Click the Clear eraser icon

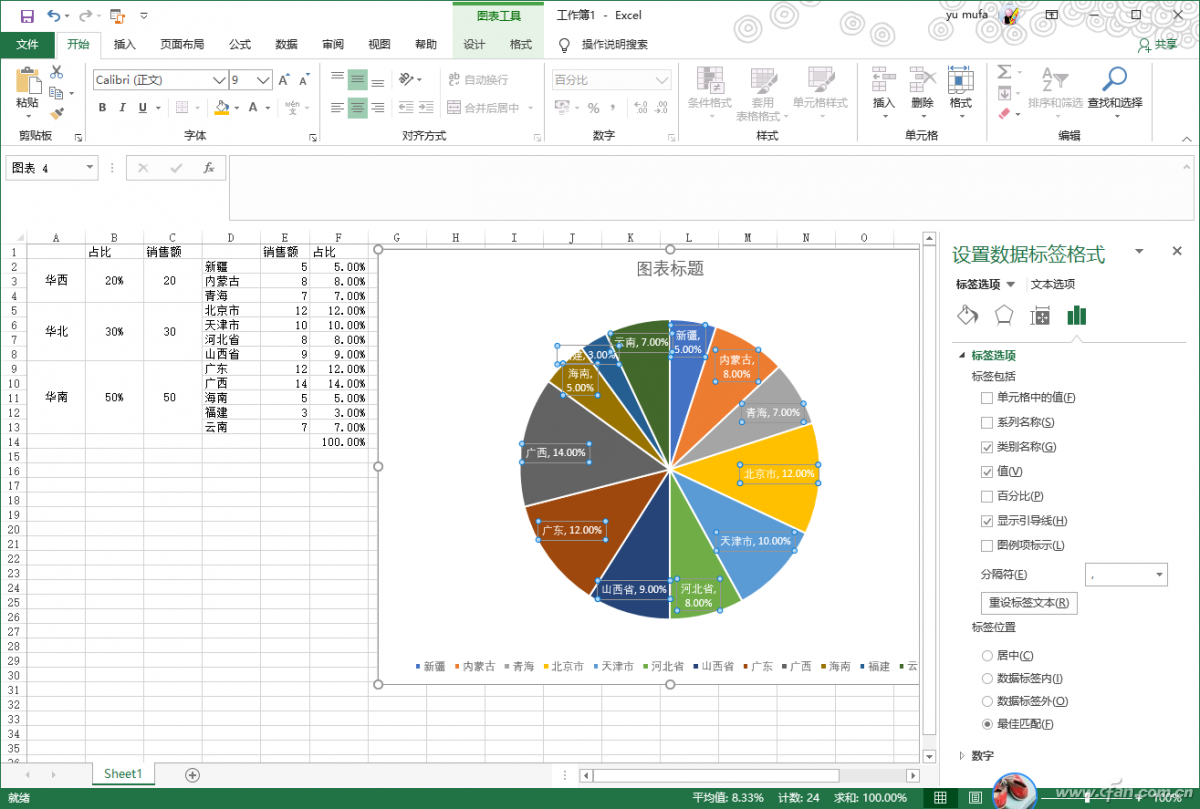pos(1004,113)
